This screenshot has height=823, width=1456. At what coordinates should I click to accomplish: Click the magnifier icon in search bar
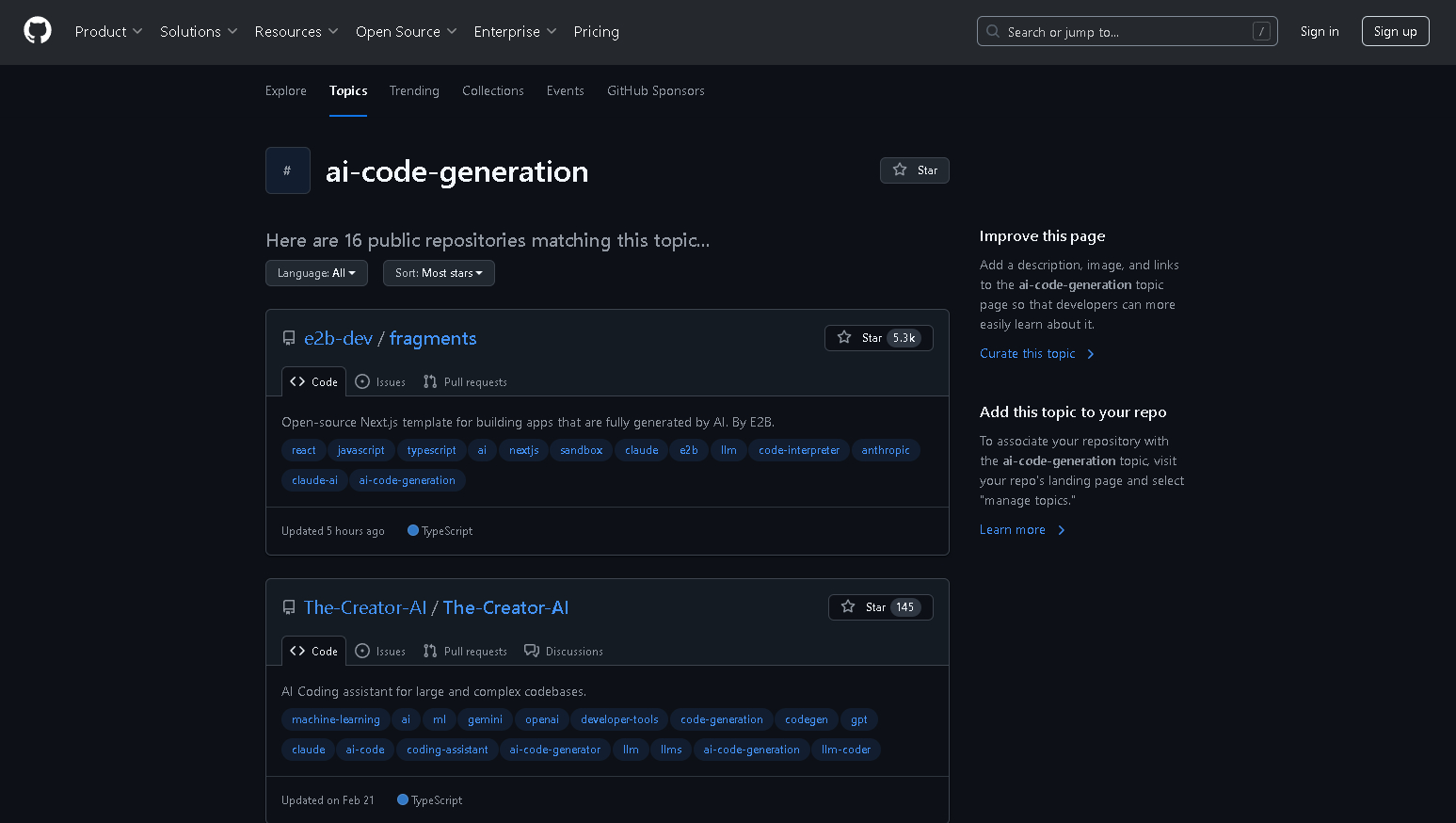[x=993, y=31]
